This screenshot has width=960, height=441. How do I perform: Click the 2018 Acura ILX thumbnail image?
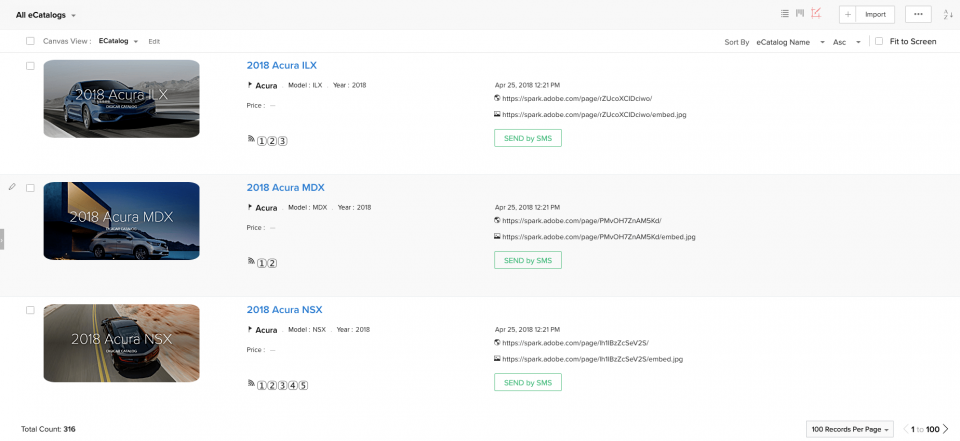point(121,98)
